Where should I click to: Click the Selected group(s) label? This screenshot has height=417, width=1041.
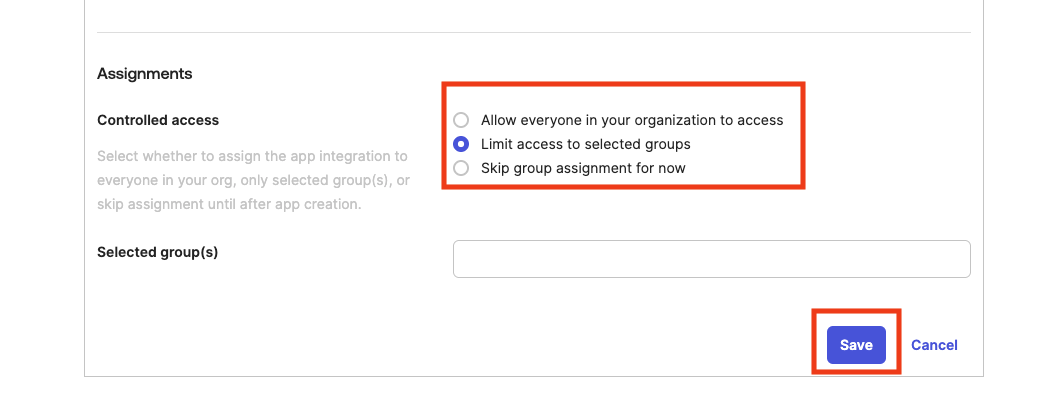pos(157,252)
